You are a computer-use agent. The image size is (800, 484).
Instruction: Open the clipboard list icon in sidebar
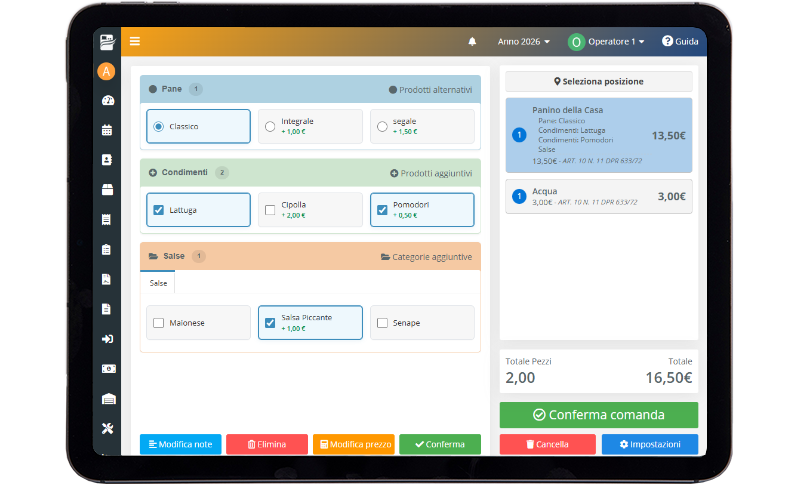click(106, 249)
